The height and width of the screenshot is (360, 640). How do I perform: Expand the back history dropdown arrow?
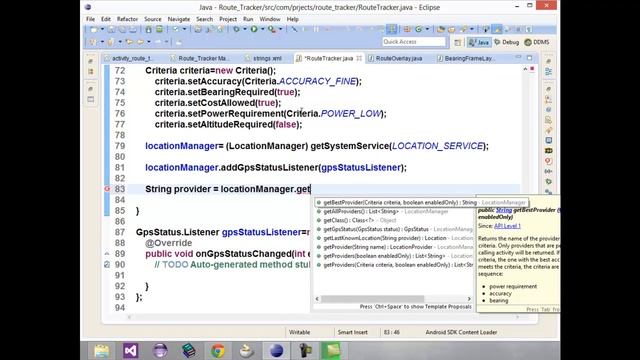149,42
